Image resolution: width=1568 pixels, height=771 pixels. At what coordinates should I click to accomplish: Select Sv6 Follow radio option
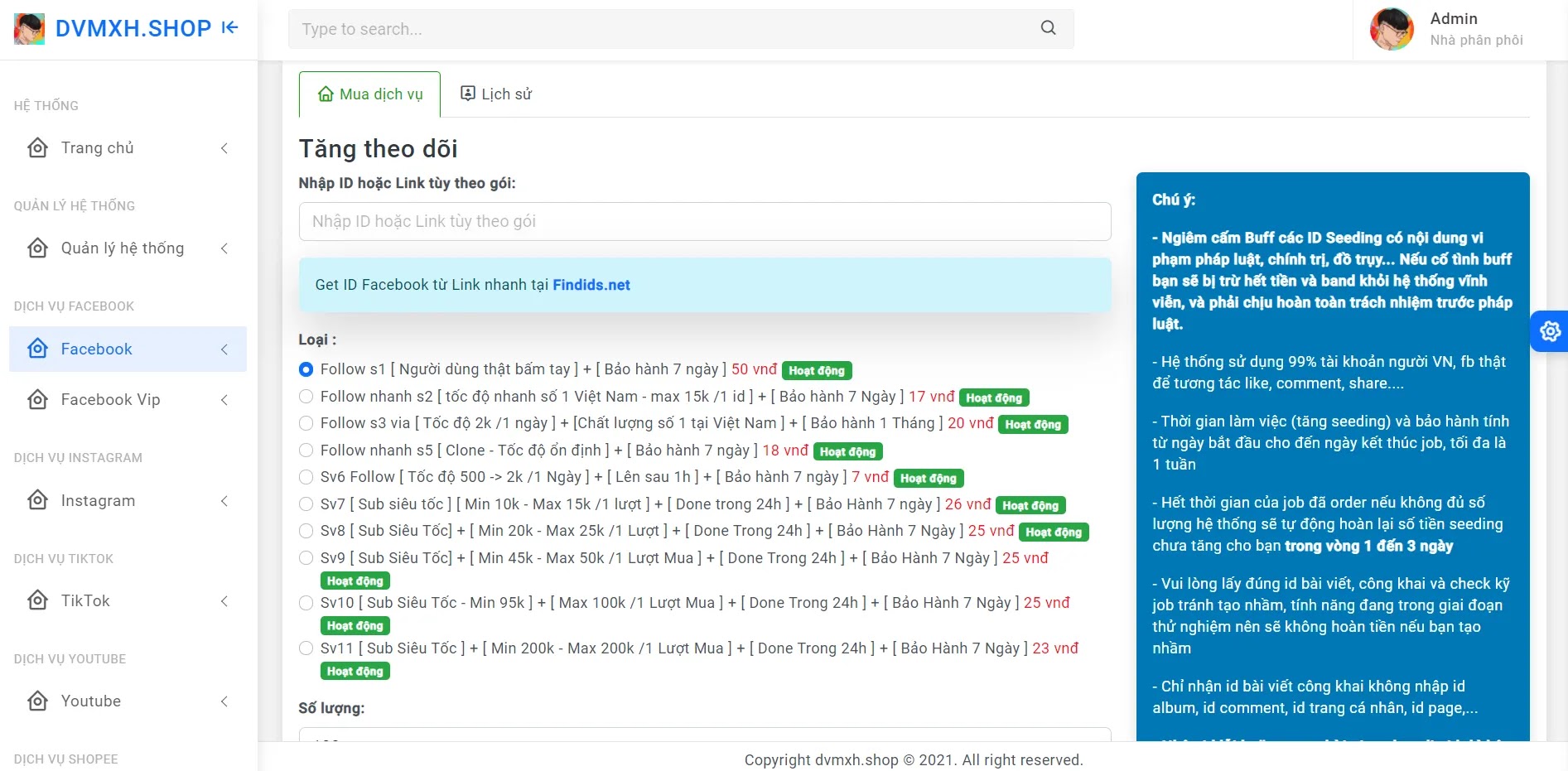[x=306, y=477]
